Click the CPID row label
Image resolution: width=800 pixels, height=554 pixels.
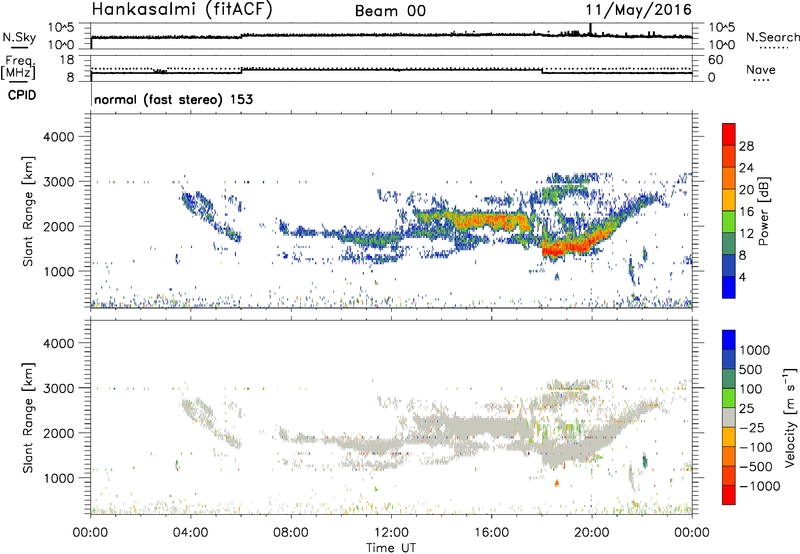tap(22, 95)
